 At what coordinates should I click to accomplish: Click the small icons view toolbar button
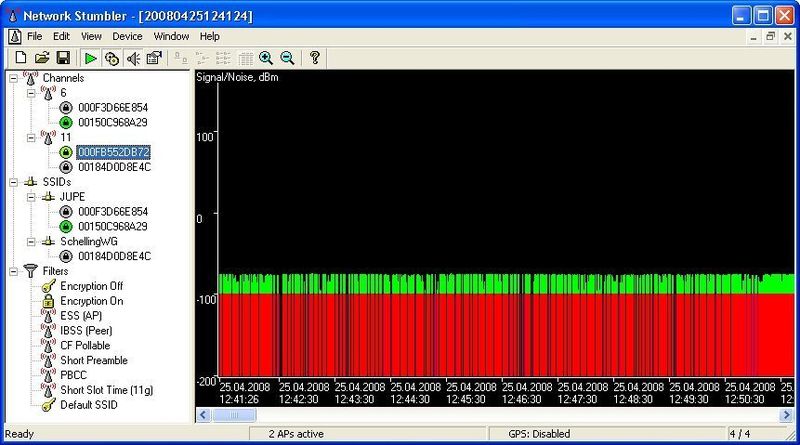click(202, 58)
